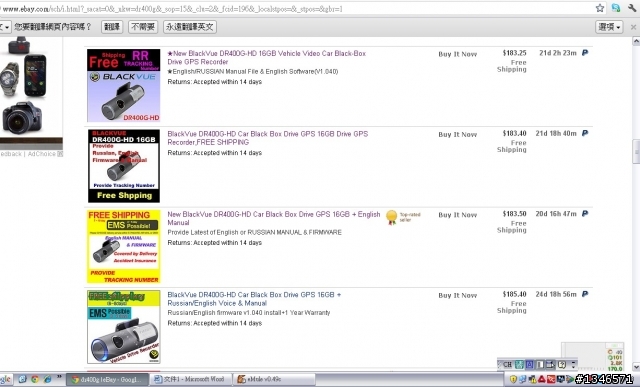Click the $185.40 price
The width and height of the screenshot is (640, 387).
(x=514, y=294)
